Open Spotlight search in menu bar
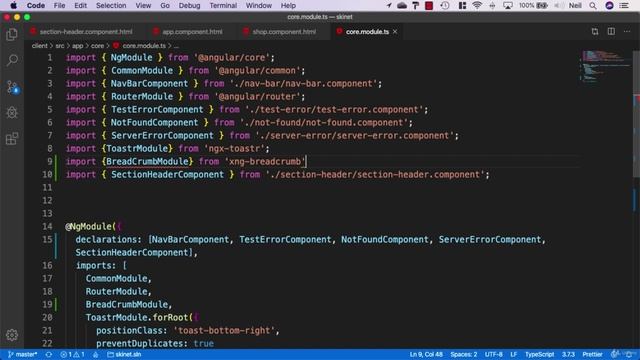This screenshot has height=360, width=640. 593,5
